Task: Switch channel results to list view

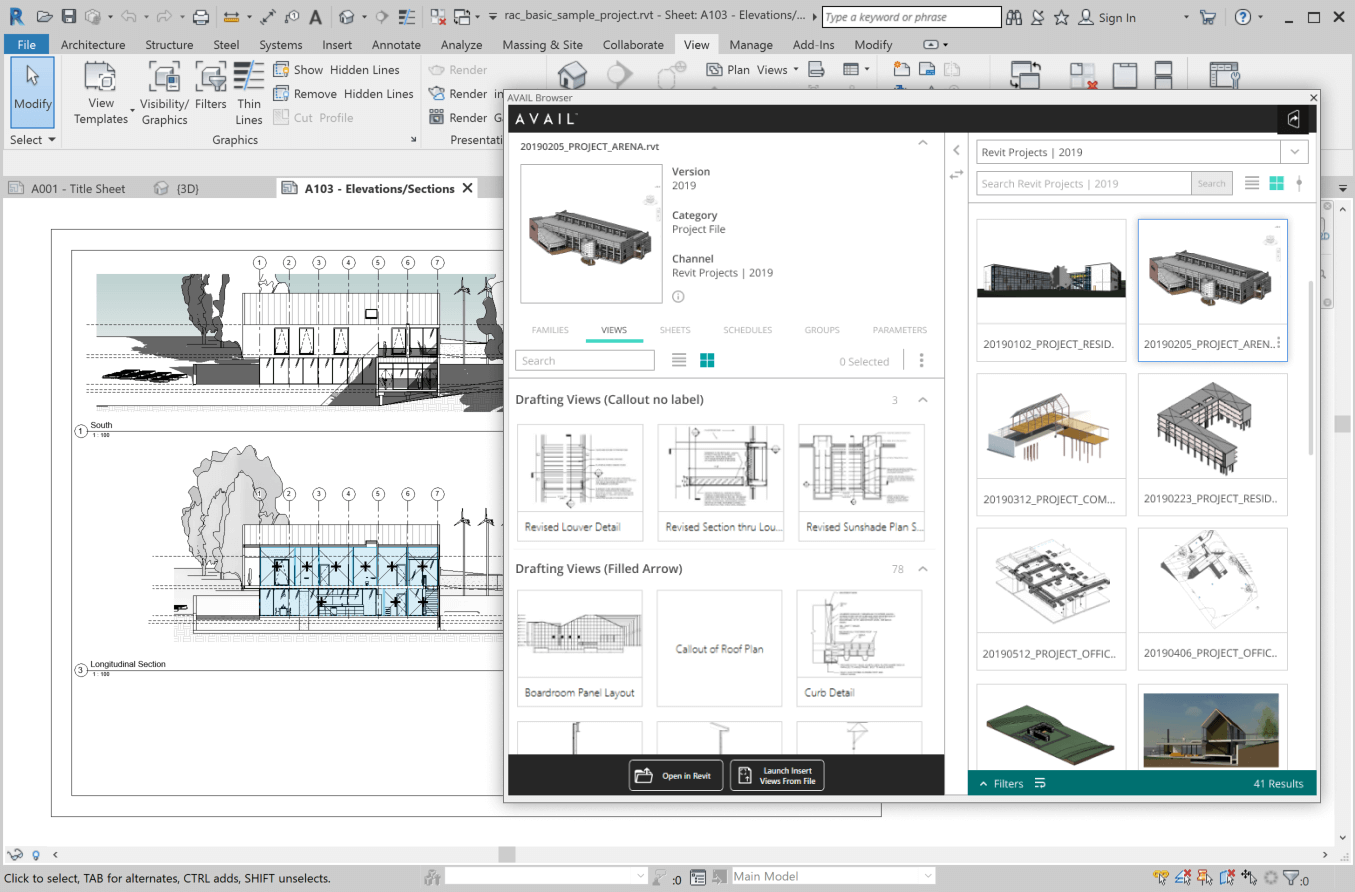Action: pos(1252,183)
